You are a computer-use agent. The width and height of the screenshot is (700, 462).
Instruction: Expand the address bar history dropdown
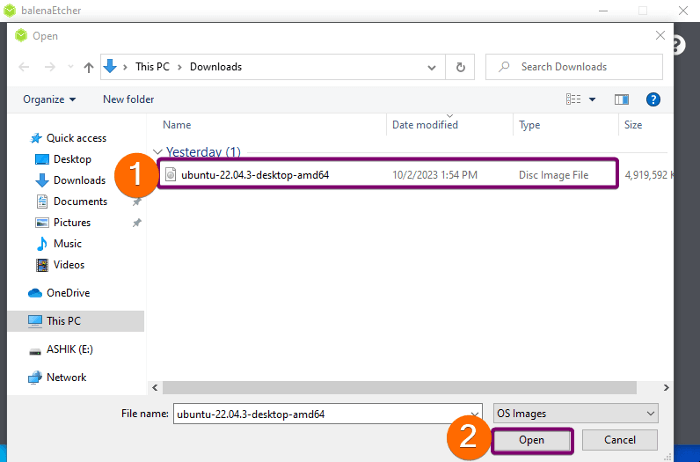coord(431,67)
